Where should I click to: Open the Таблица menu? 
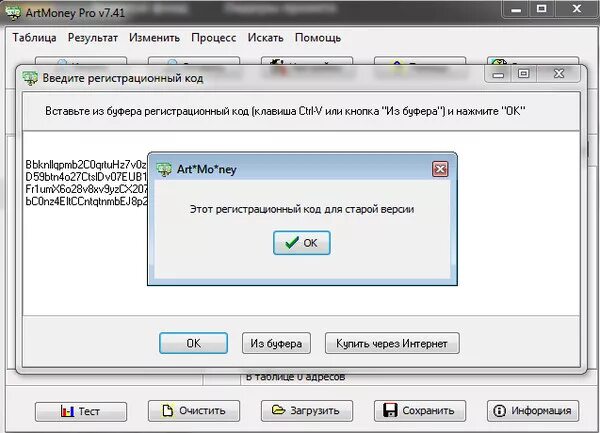click(x=34, y=38)
